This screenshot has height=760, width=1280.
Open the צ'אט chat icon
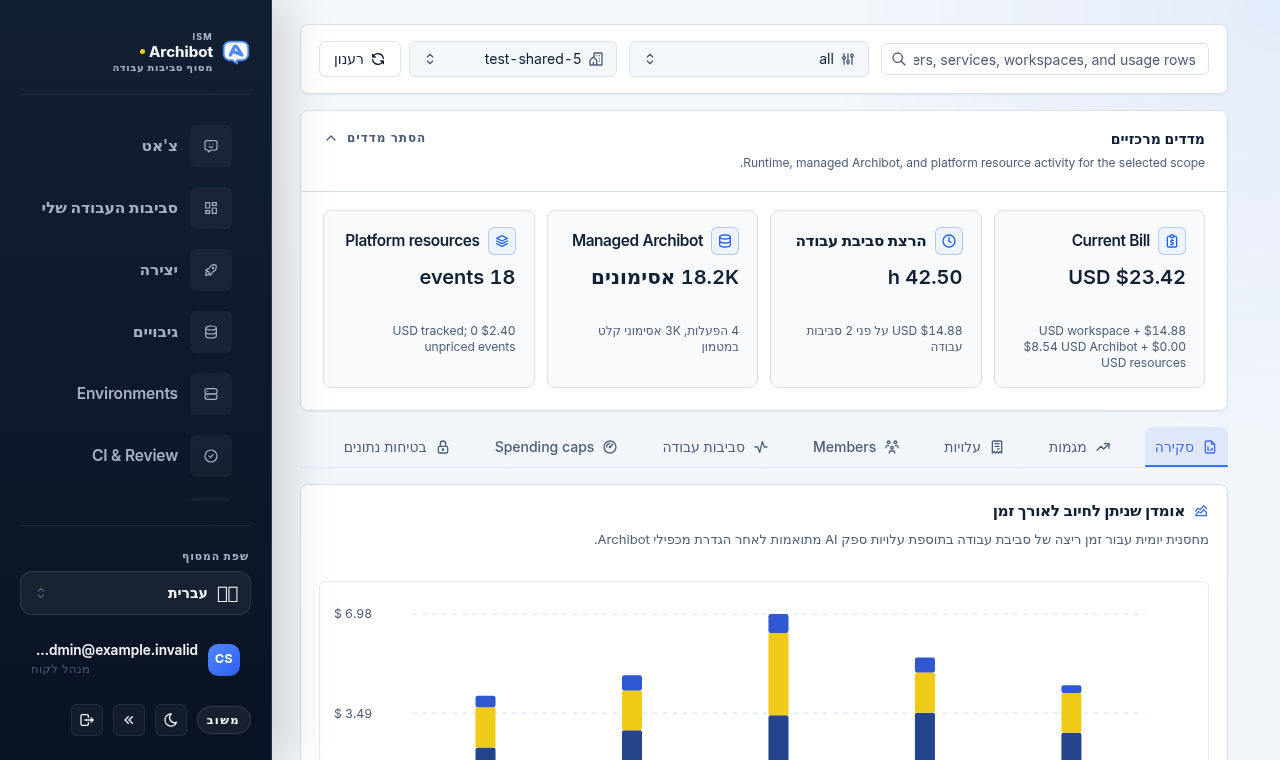pos(211,146)
